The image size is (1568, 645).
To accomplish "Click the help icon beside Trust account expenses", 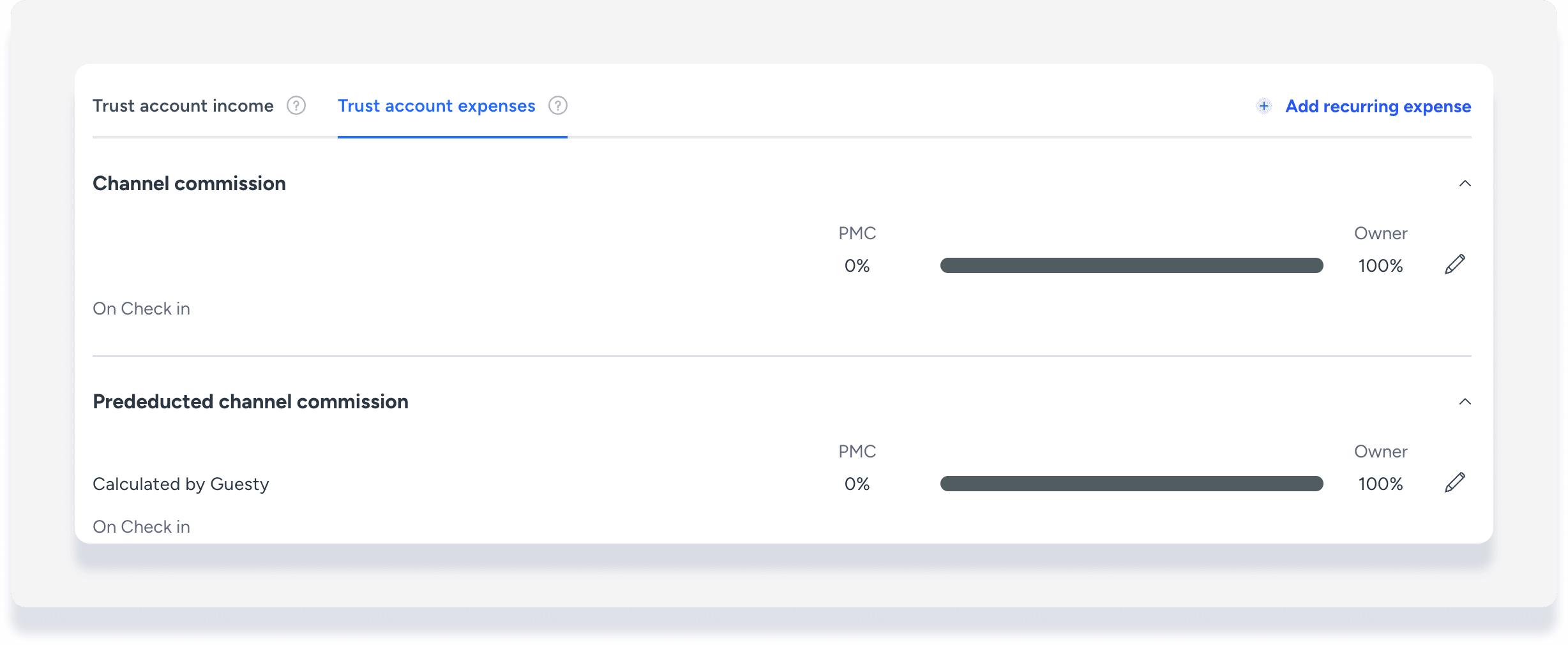I will pos(557,105).
